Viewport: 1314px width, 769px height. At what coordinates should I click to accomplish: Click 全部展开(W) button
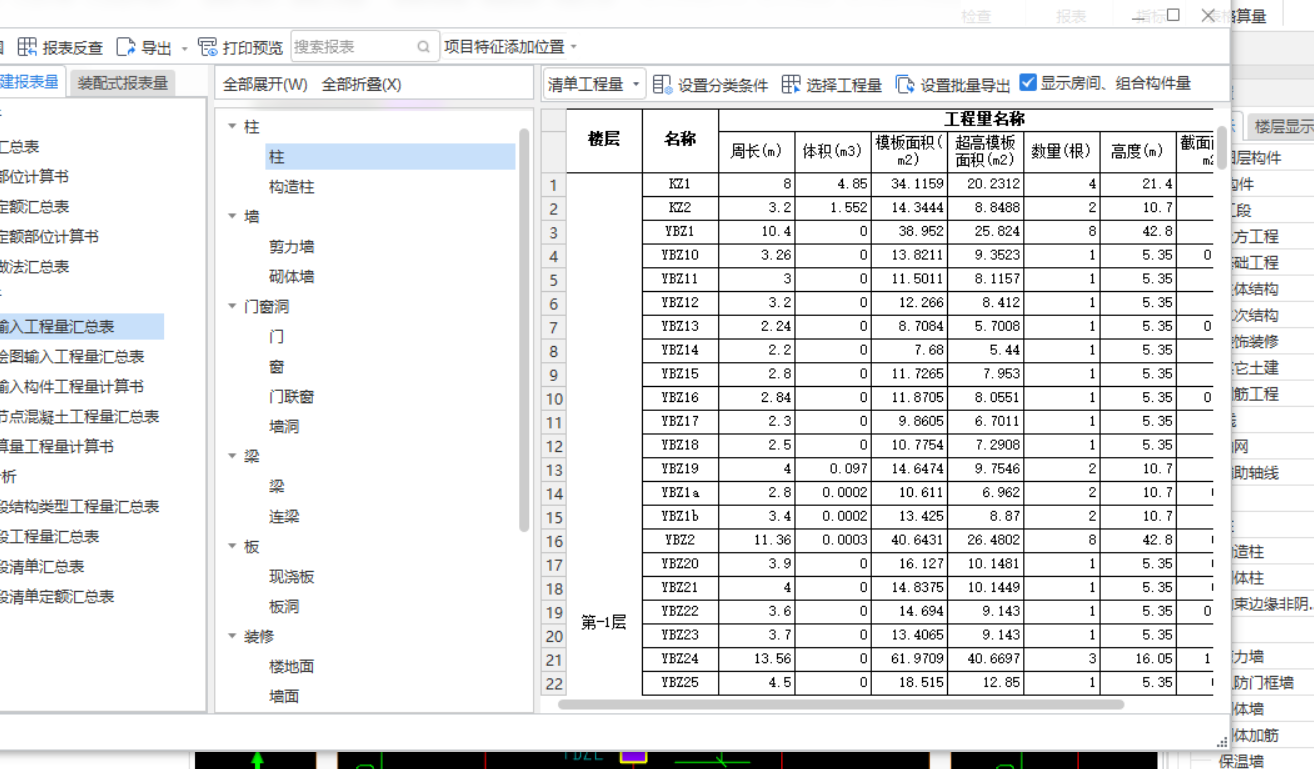point(265,85)
